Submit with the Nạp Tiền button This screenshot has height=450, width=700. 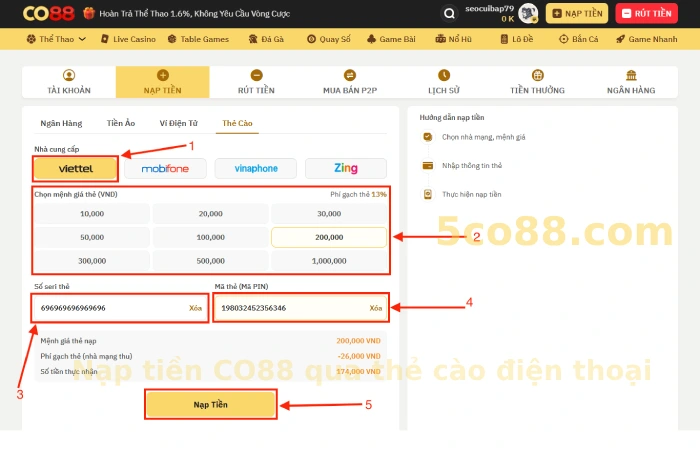click(211, 404)
